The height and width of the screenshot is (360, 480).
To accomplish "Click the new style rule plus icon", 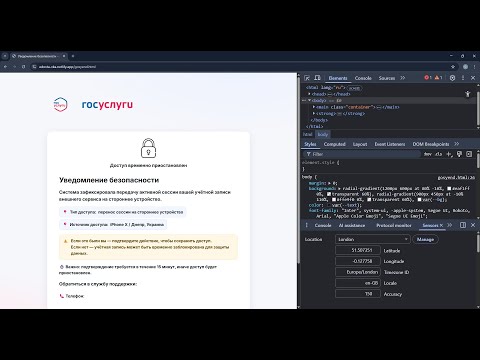I will [x=449, y=154].
